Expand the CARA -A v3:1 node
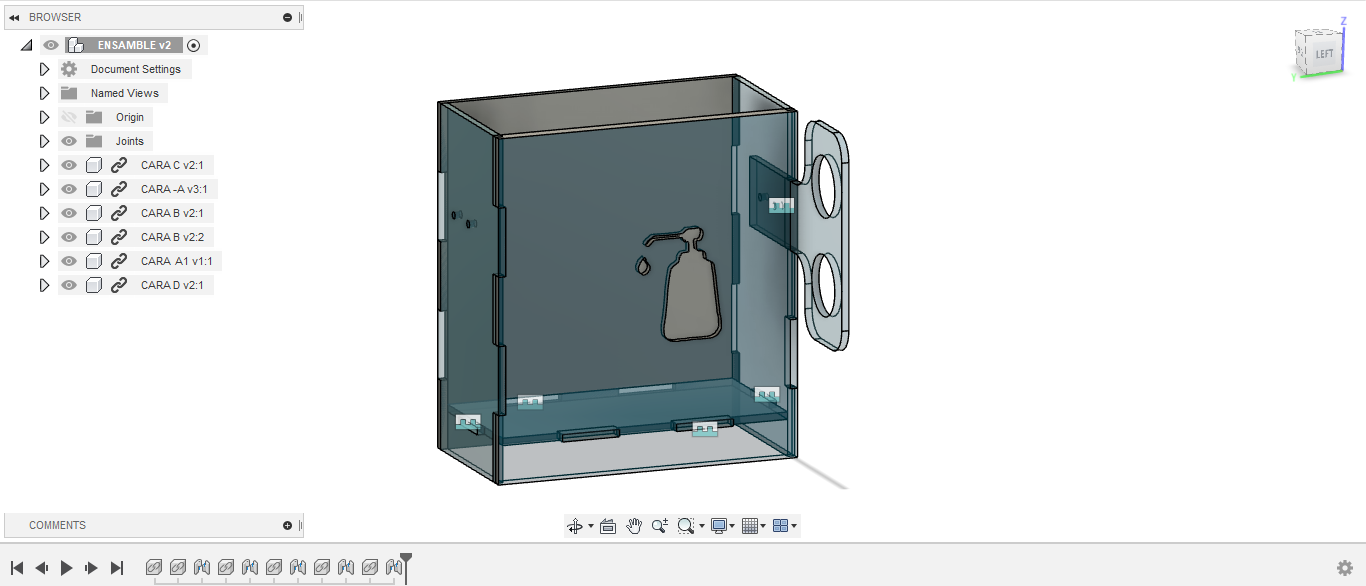The width and height of the screenshot is (1366, 586). click(44, 189)
